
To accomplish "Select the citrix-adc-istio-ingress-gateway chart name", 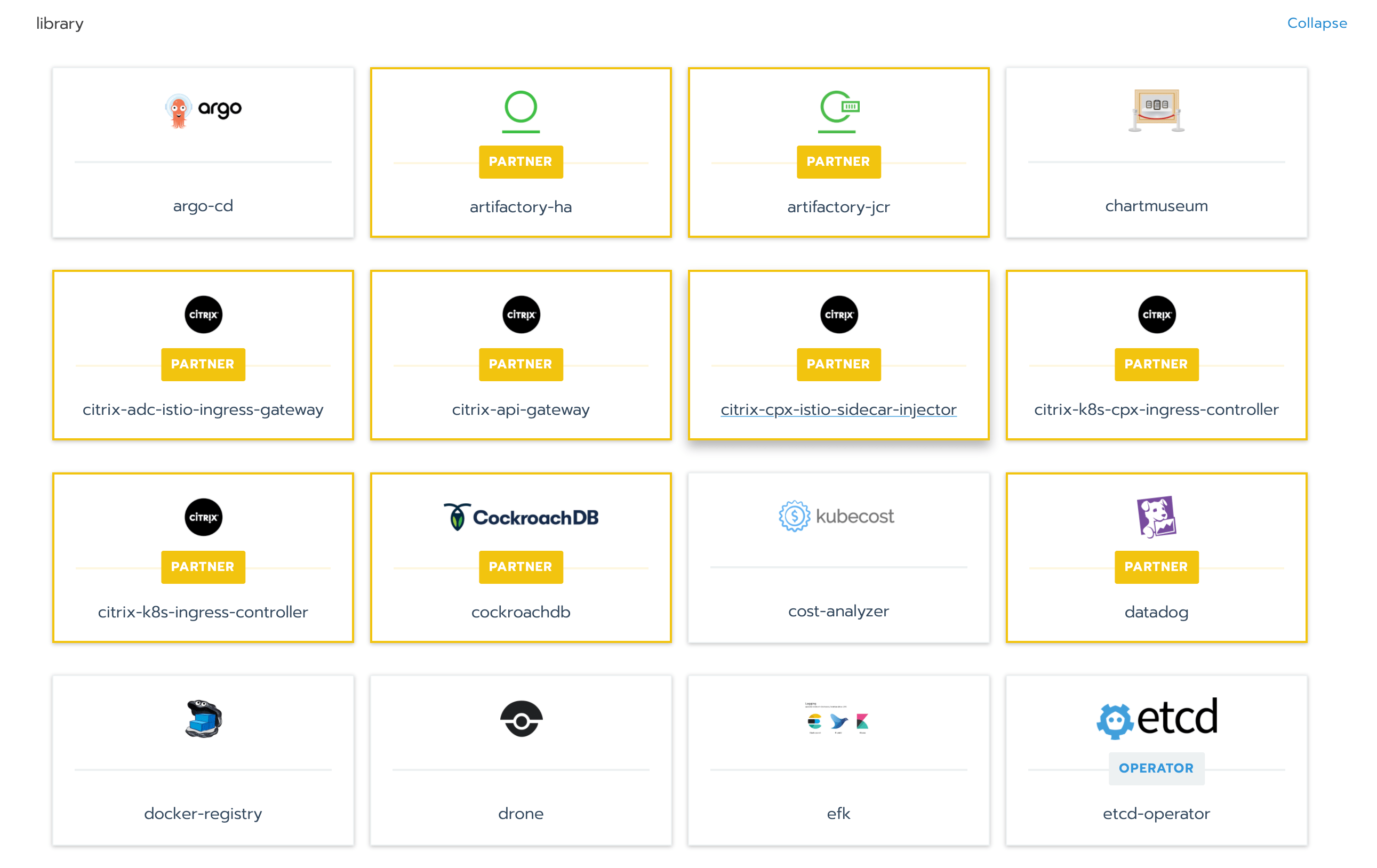I will click(x=203, y=409).
